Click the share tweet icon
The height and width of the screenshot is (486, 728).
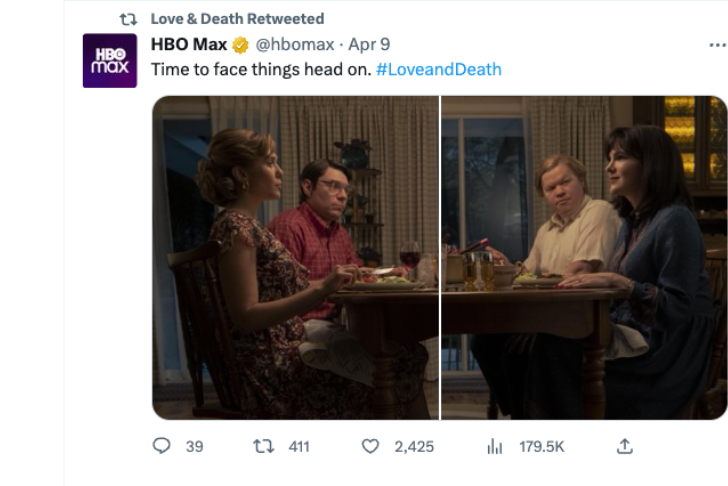pos(625,446)
